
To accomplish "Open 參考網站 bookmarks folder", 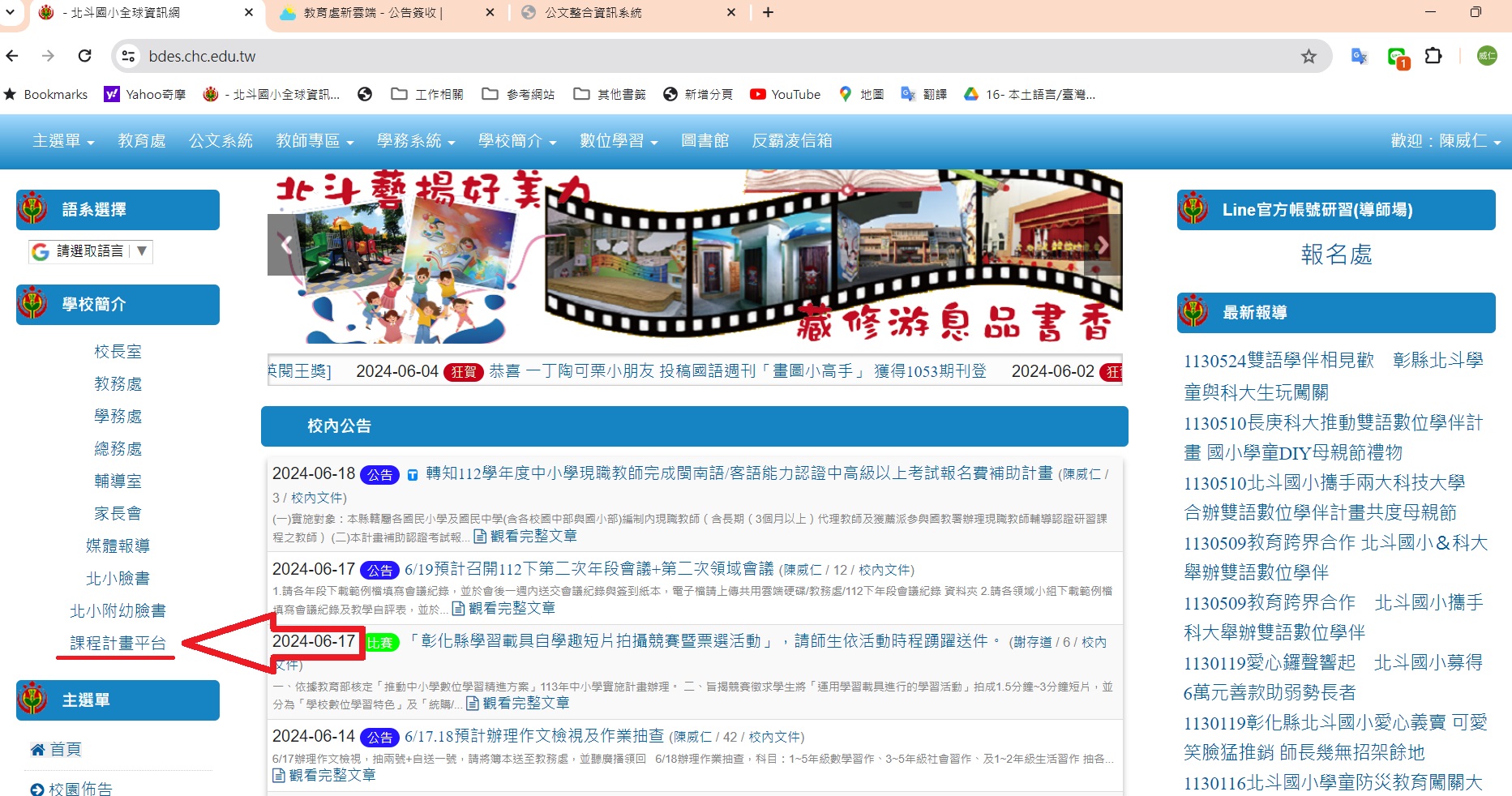I will (518, 94).
